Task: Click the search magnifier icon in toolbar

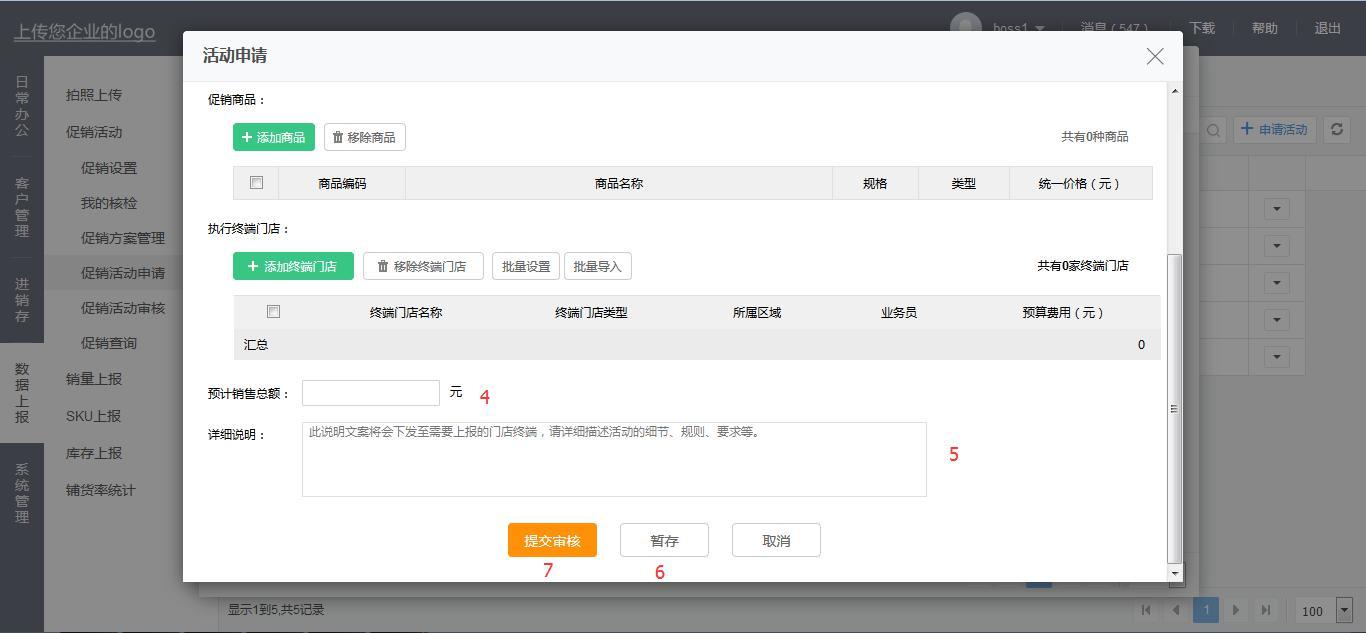Action: tap(1213, 130)
